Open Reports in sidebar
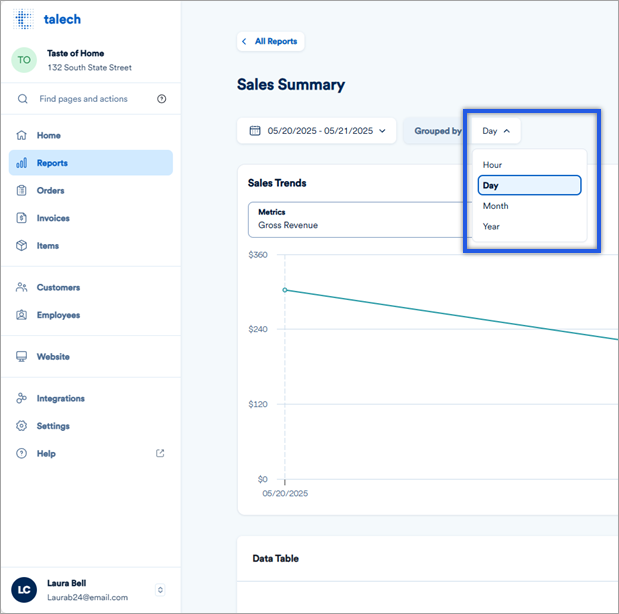This screenshot has width=619, height=614. 91,163
